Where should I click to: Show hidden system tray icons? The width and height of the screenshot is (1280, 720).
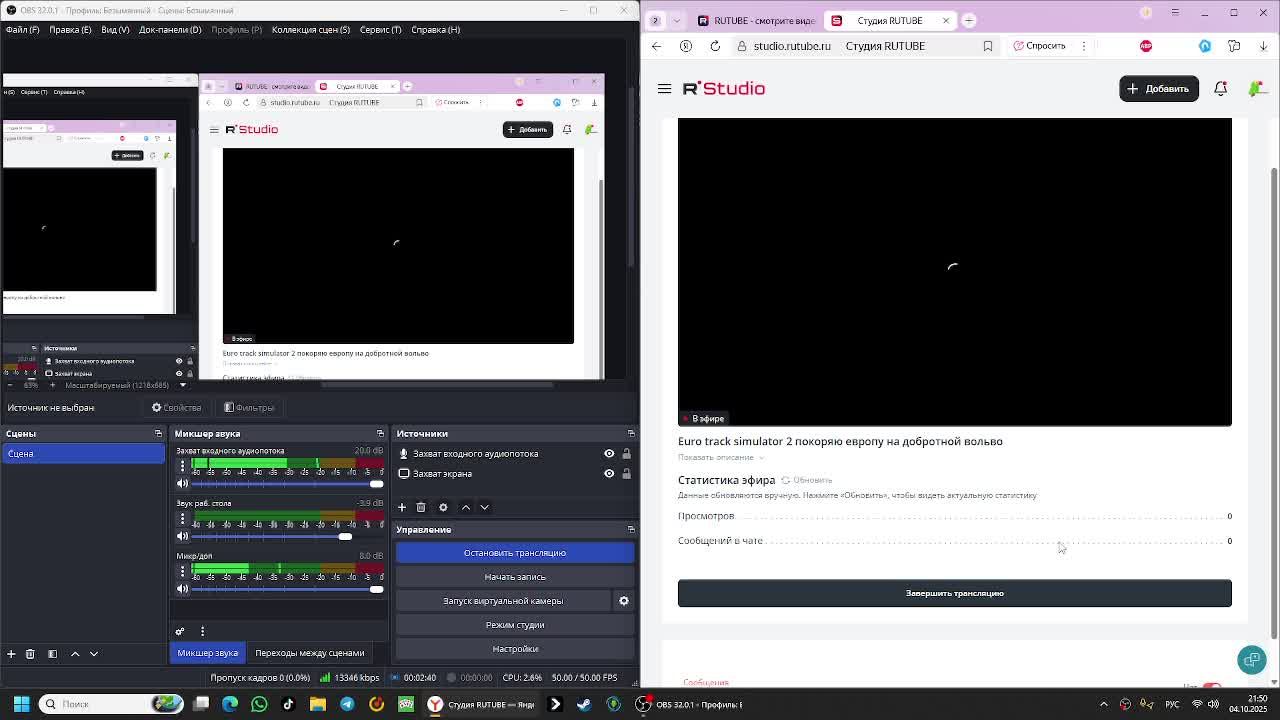1104,704
